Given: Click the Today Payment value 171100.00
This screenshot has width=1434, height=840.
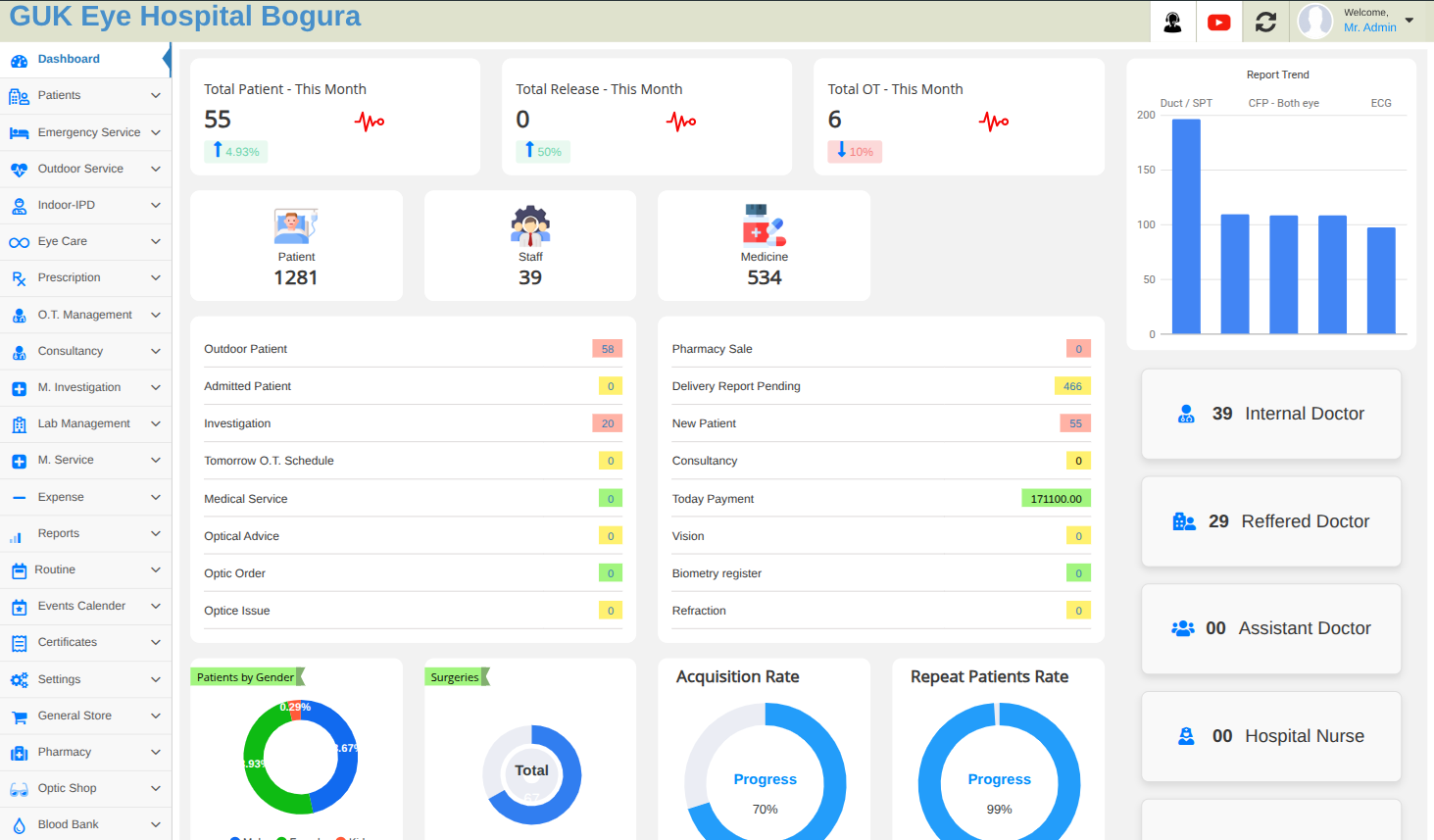Looking at the screenshot, I should point(1056,499).
